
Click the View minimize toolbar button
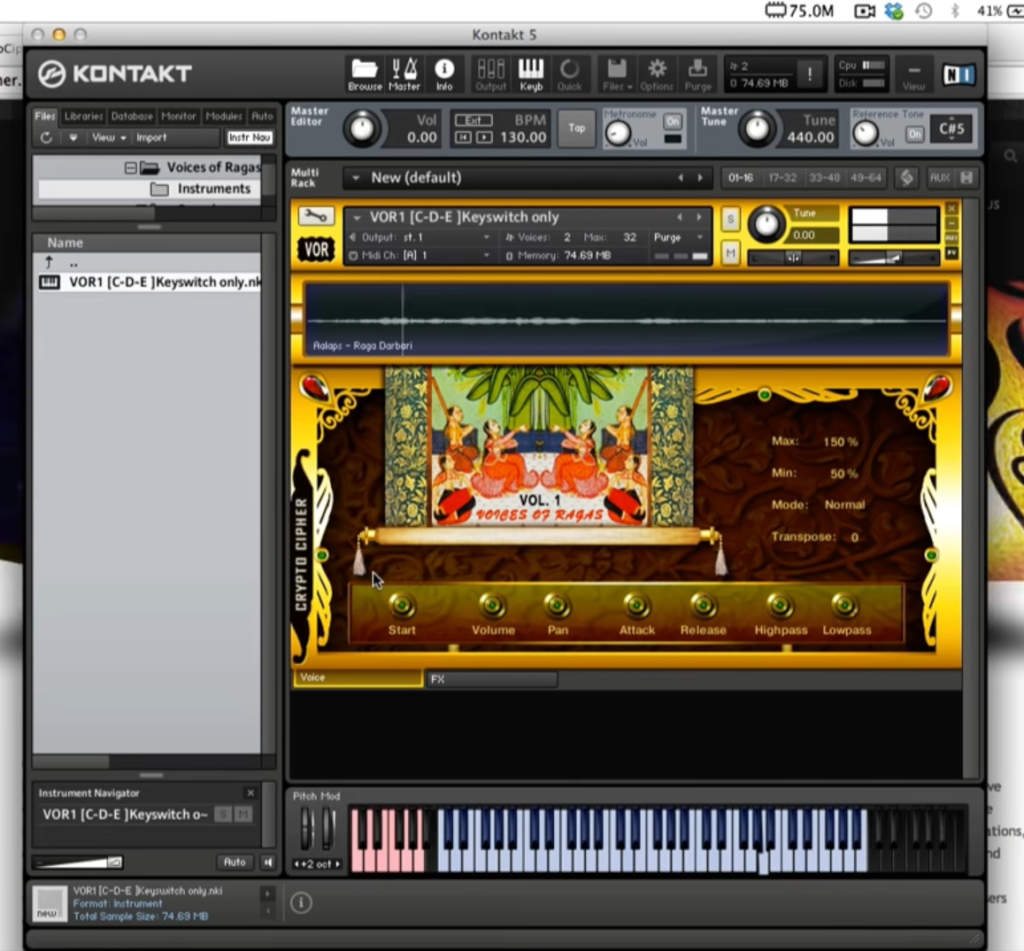click(x=914, y=74)
